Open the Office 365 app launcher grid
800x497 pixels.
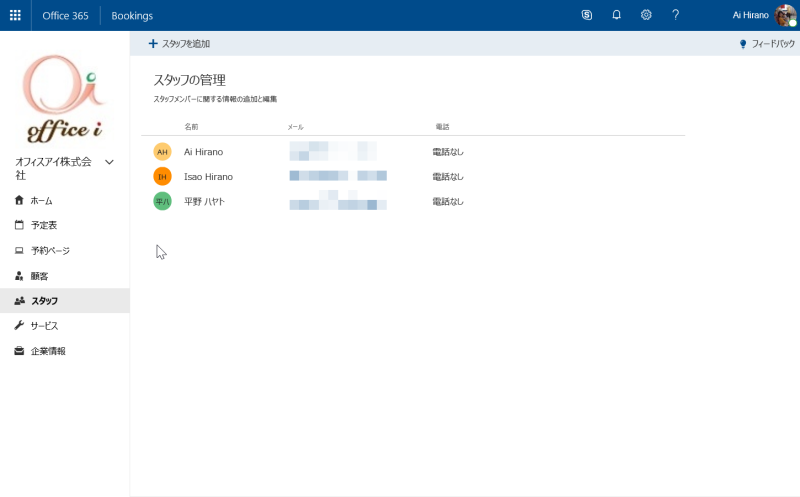pos(15,15)
